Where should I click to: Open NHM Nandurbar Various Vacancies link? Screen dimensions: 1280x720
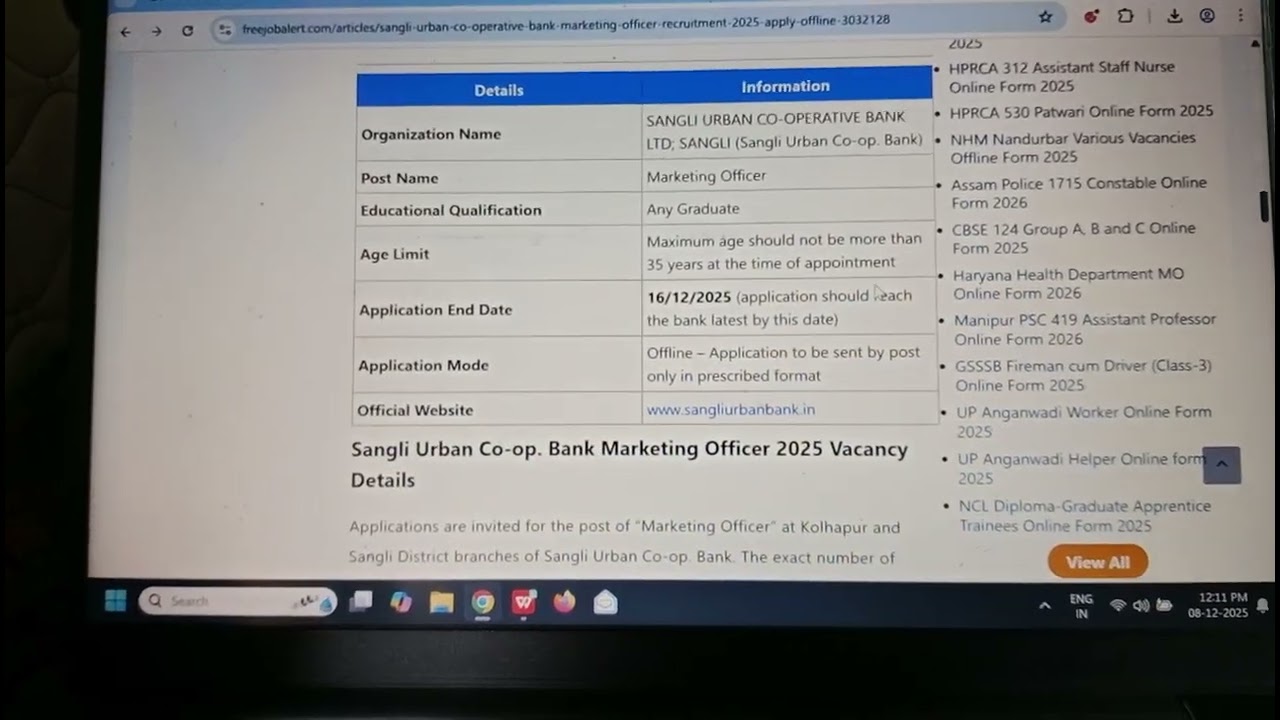pyautogui.click(x=1072, y=147)
